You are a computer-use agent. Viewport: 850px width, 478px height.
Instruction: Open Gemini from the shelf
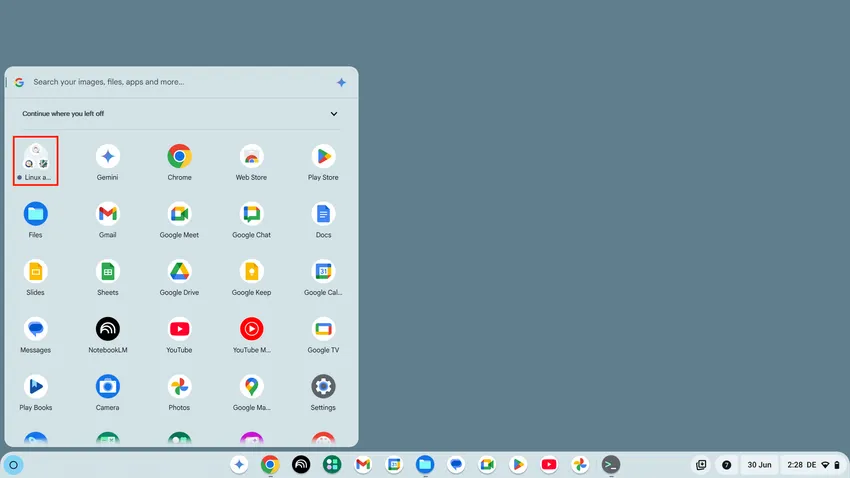pos(239,464)
